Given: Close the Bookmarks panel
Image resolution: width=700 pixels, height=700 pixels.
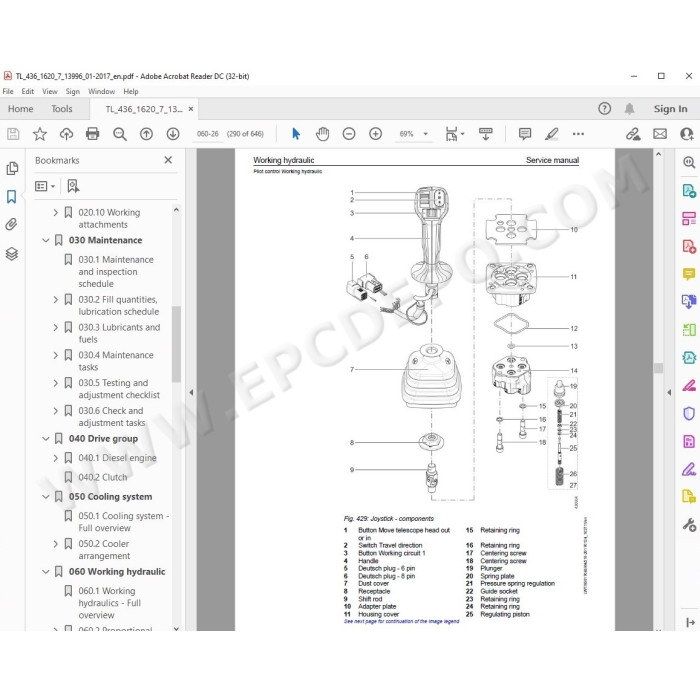Looking at the screenshot, I should click(168, 160).
